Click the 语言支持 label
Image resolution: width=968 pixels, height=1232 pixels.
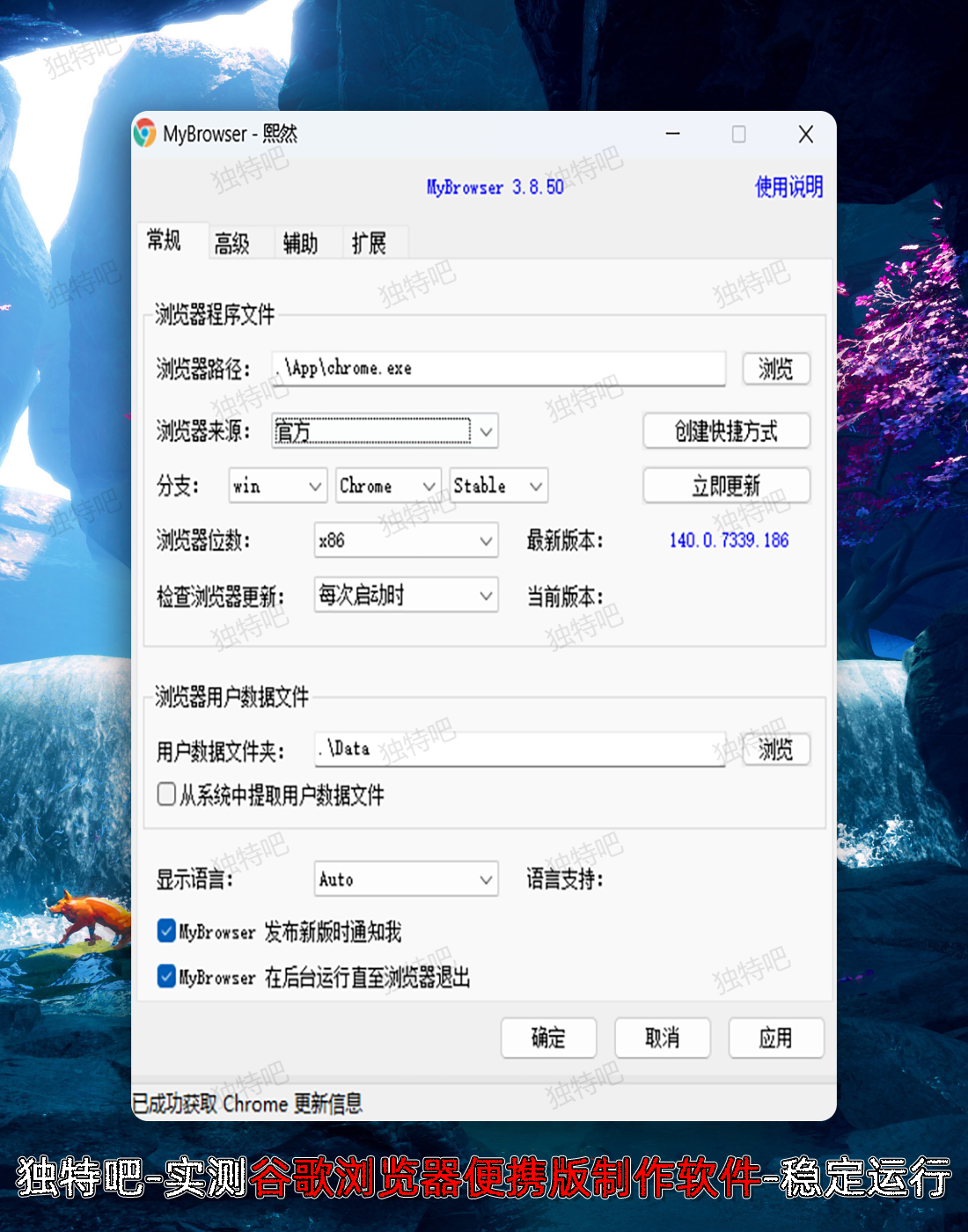pos(565,879)
